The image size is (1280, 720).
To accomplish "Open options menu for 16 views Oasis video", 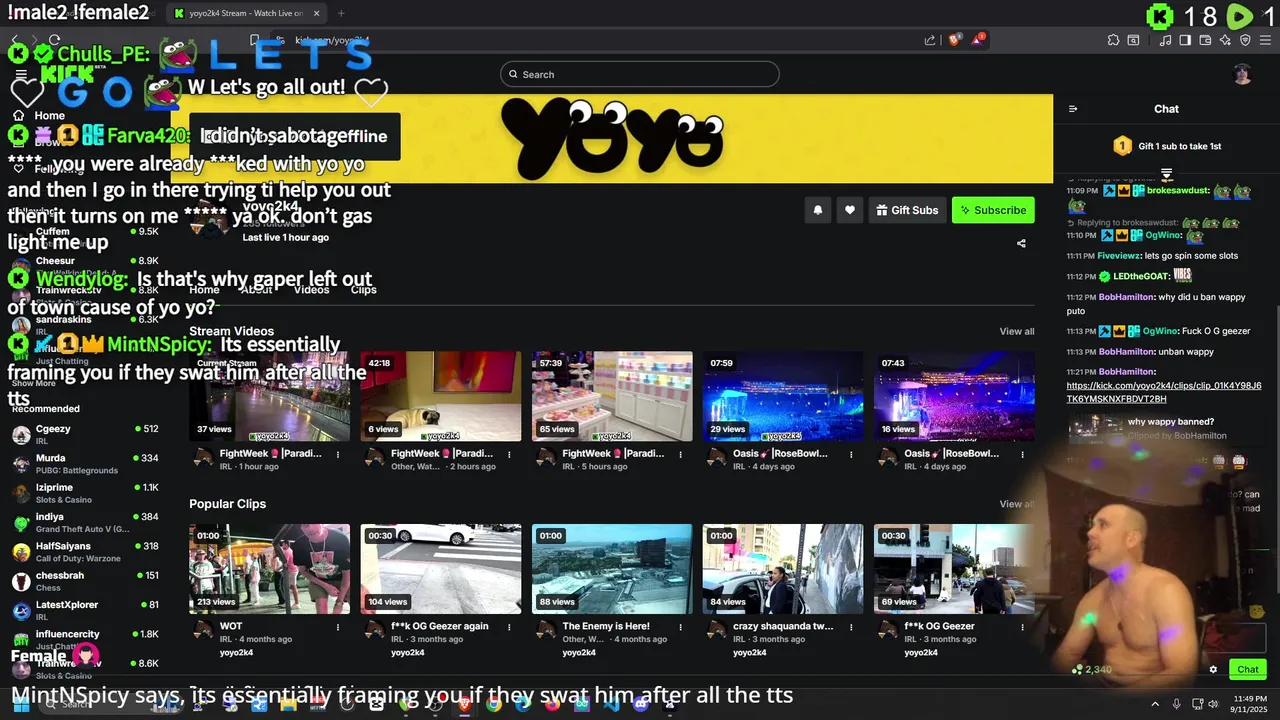I will click(1022, 454).
